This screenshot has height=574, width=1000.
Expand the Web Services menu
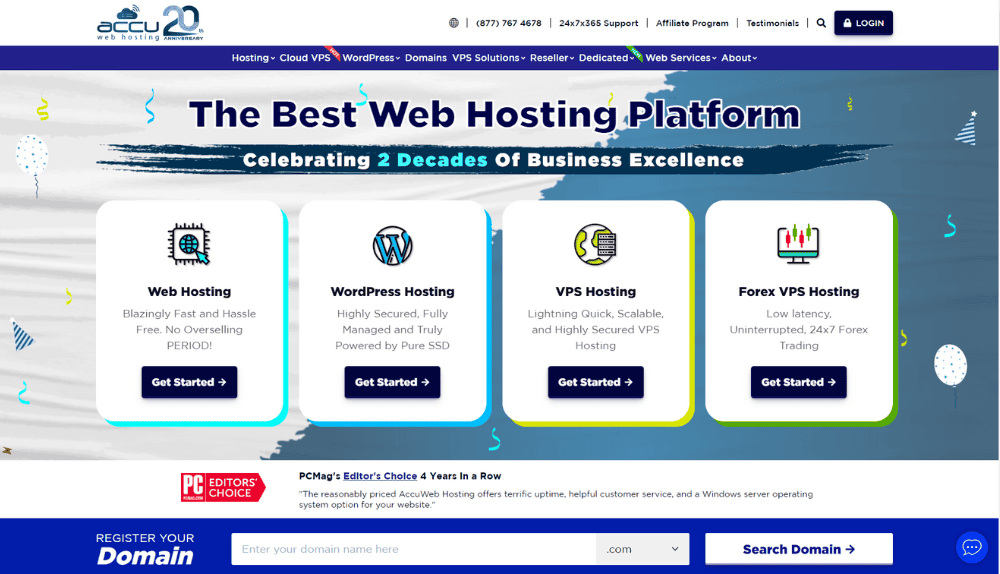(x=680, y=58)
